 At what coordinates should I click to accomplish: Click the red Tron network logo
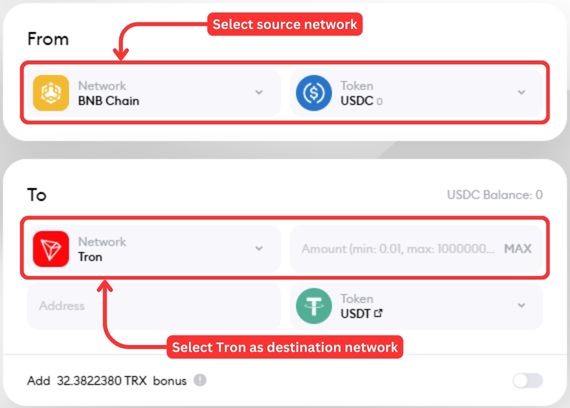point(51,249)
